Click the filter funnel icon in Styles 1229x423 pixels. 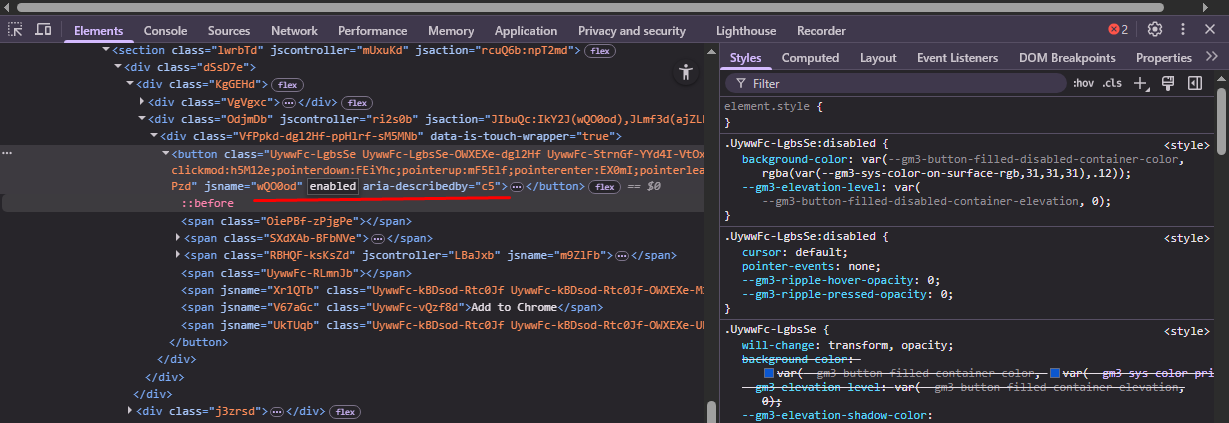(741, 84)
